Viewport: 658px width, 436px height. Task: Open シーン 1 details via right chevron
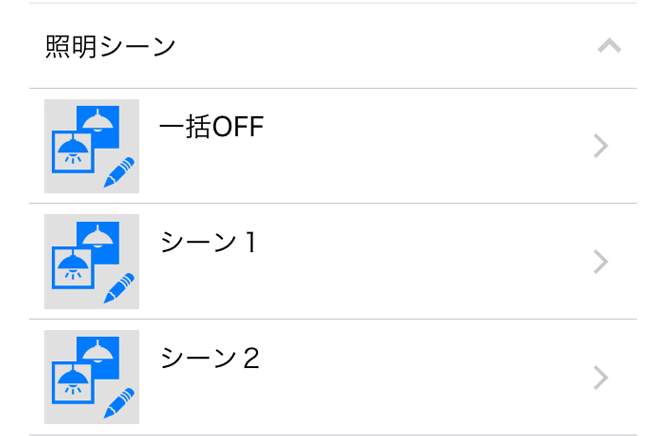click(x=601, y=262)
